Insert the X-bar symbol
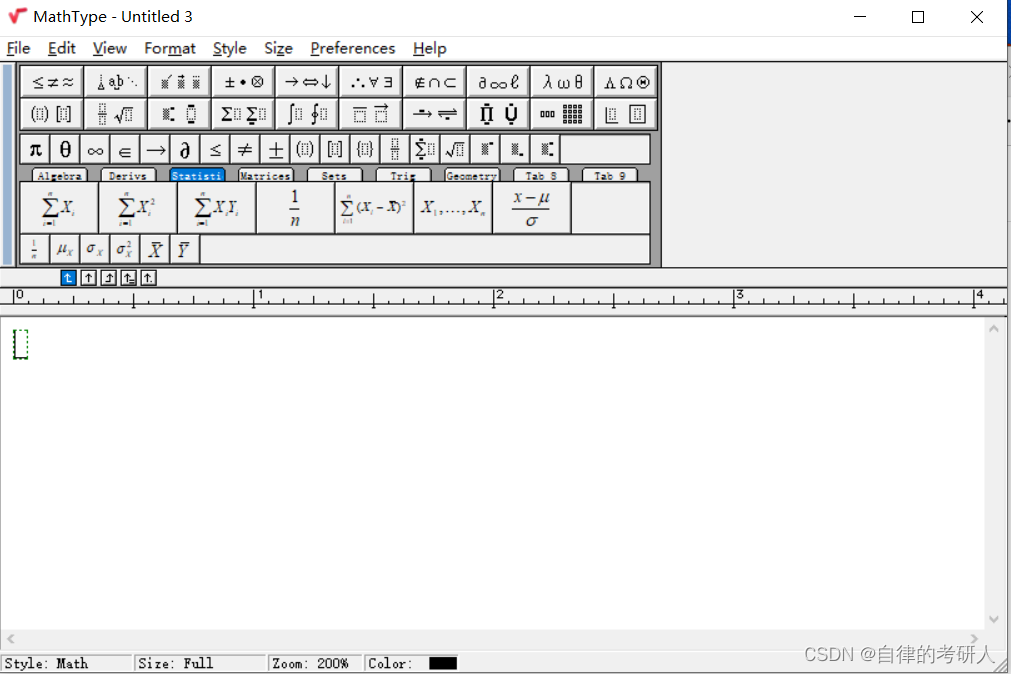Viewport: 1011px width, 674px height. (155, 250)
